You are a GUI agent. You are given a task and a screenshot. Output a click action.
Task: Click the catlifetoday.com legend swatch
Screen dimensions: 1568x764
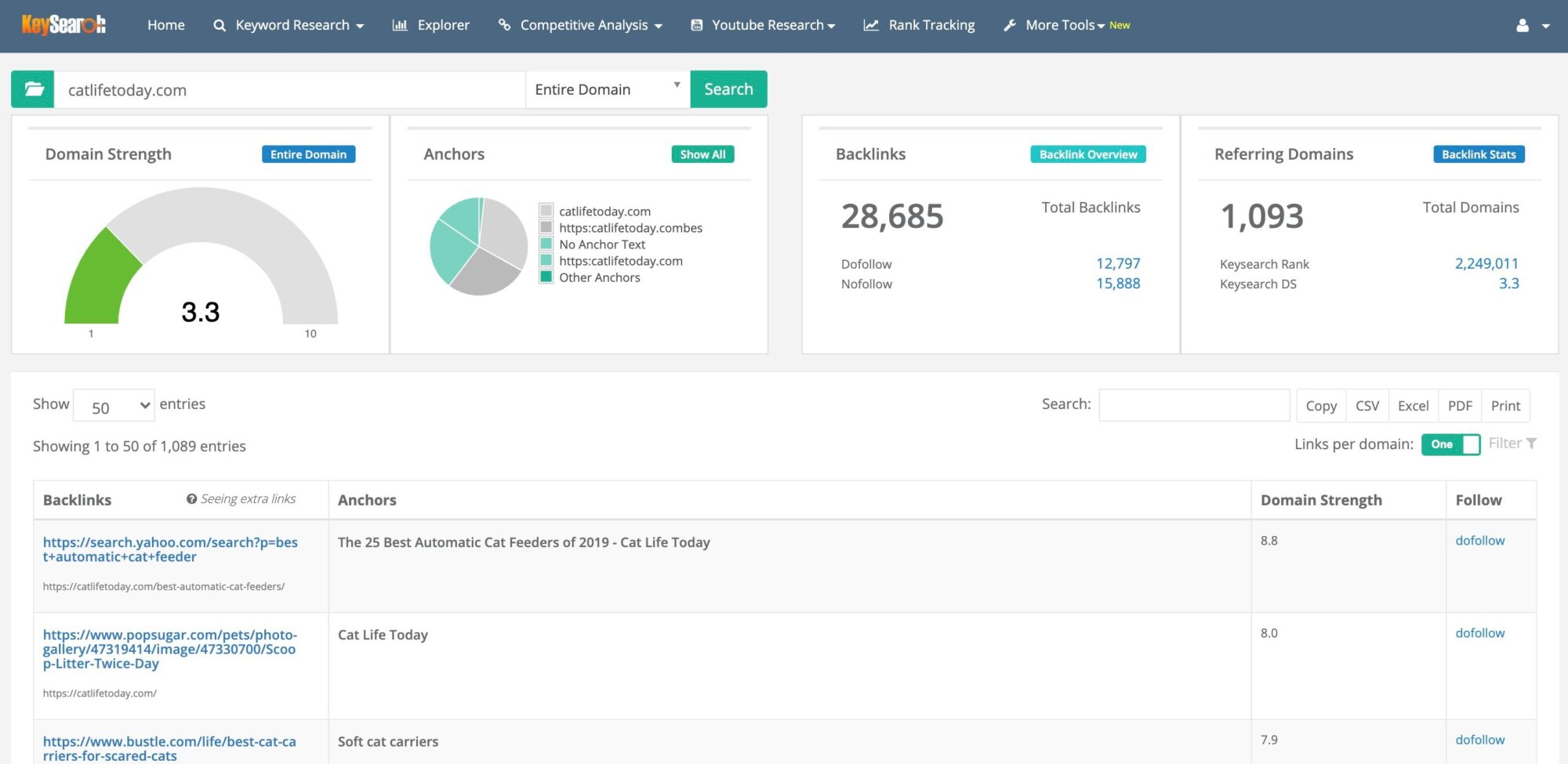[546, 211]
